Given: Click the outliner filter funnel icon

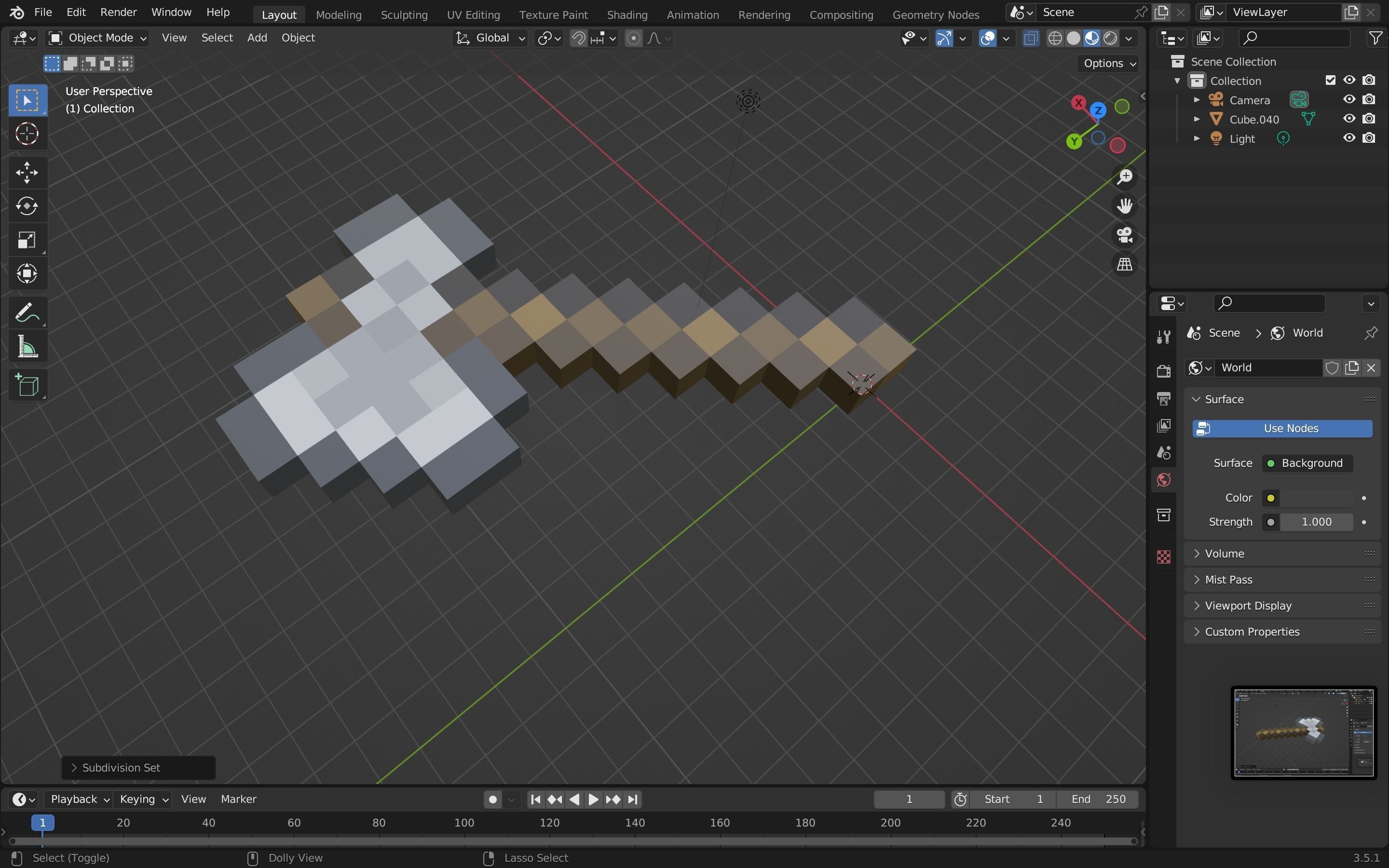Looking at the screenshot, I should pos(1376,38).
